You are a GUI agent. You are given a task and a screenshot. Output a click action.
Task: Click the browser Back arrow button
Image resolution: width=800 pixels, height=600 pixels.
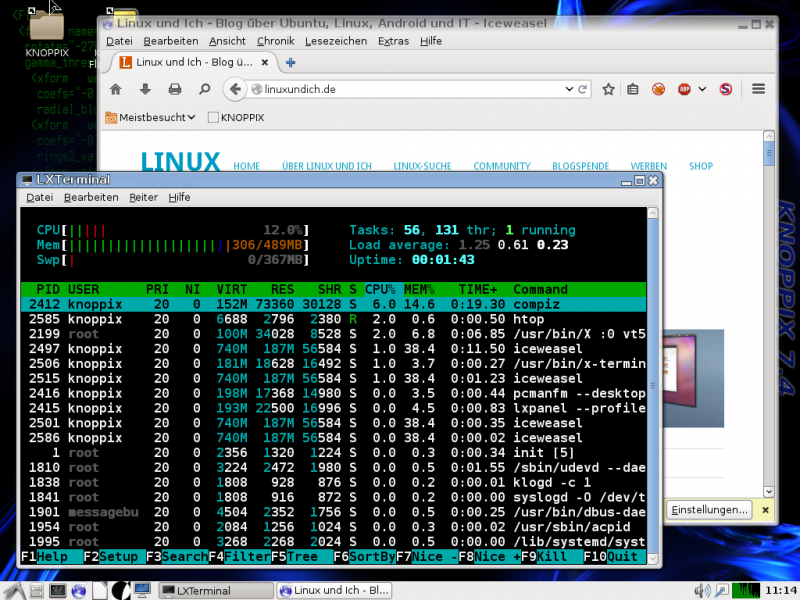pyautogui.click(x=235, y=89)
